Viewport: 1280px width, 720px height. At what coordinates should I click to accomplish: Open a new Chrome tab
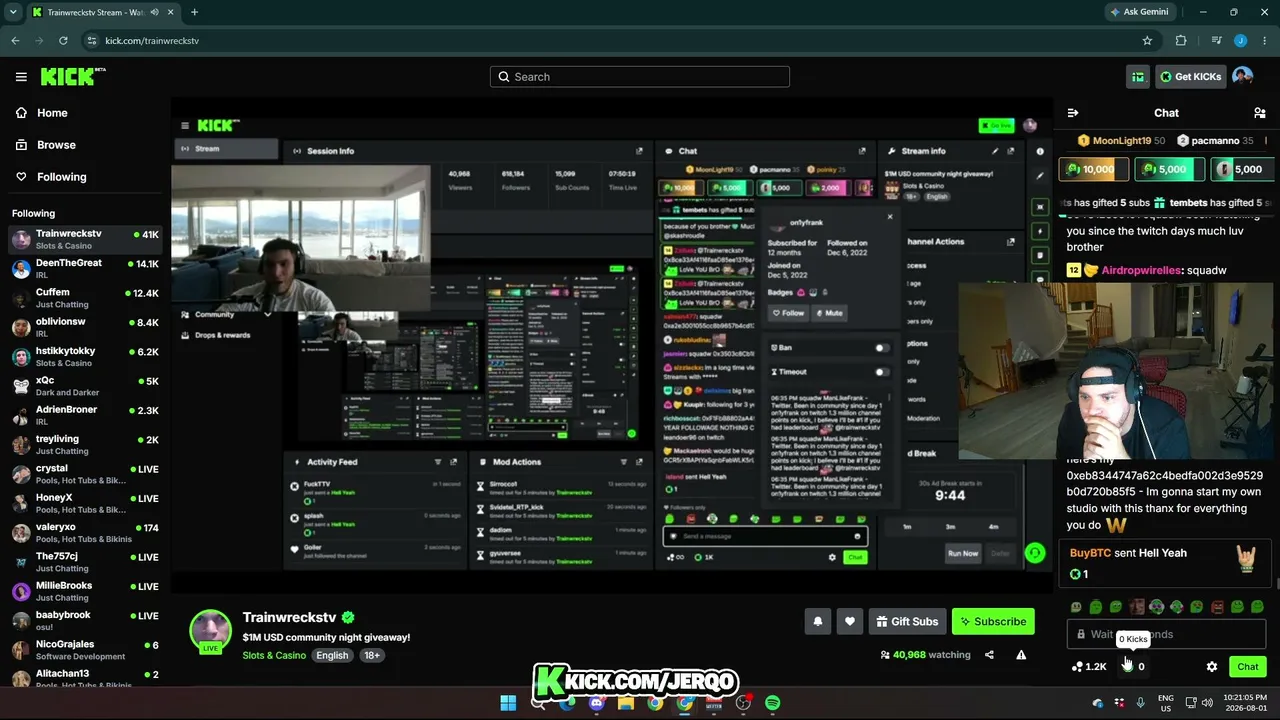click(x=194, y=12)
